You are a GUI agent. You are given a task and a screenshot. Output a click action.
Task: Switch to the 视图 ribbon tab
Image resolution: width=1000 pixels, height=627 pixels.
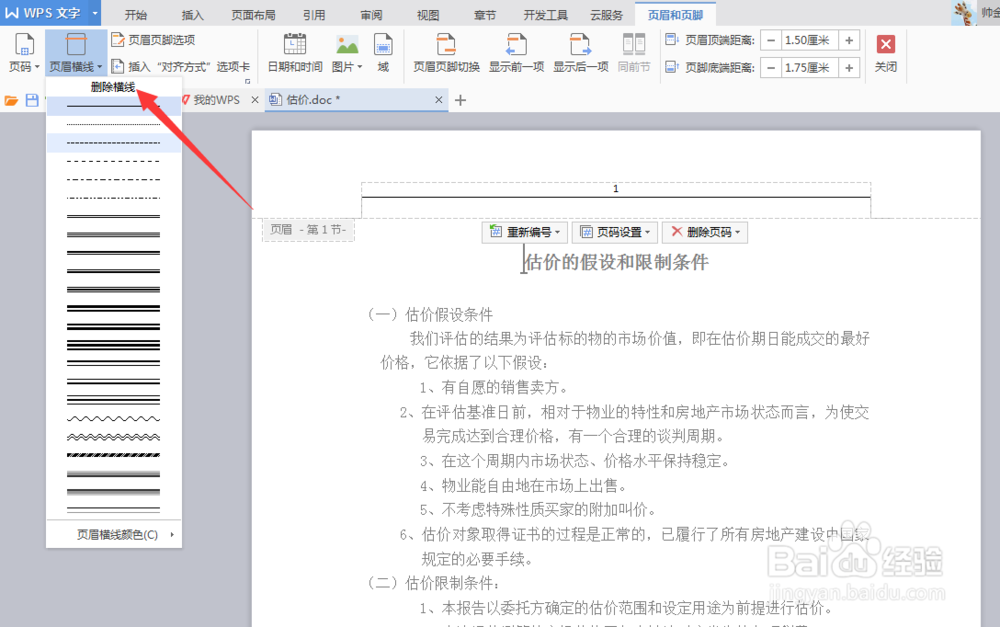[x=428, y=15]
